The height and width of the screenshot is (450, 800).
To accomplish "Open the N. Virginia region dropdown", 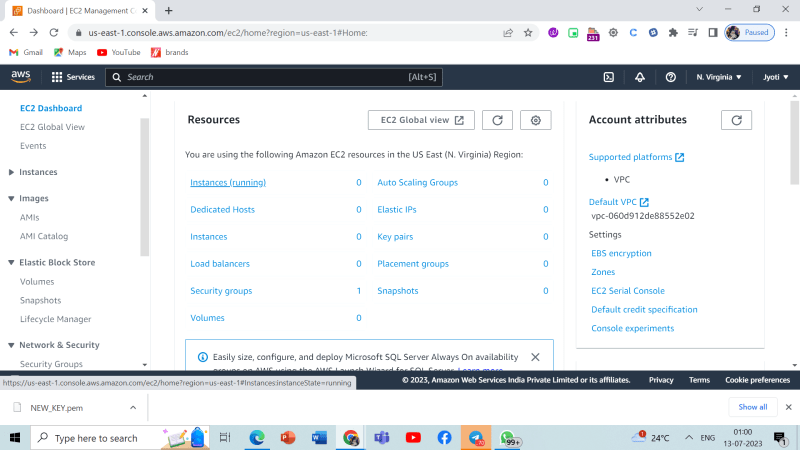I will (x=719, y=77).
